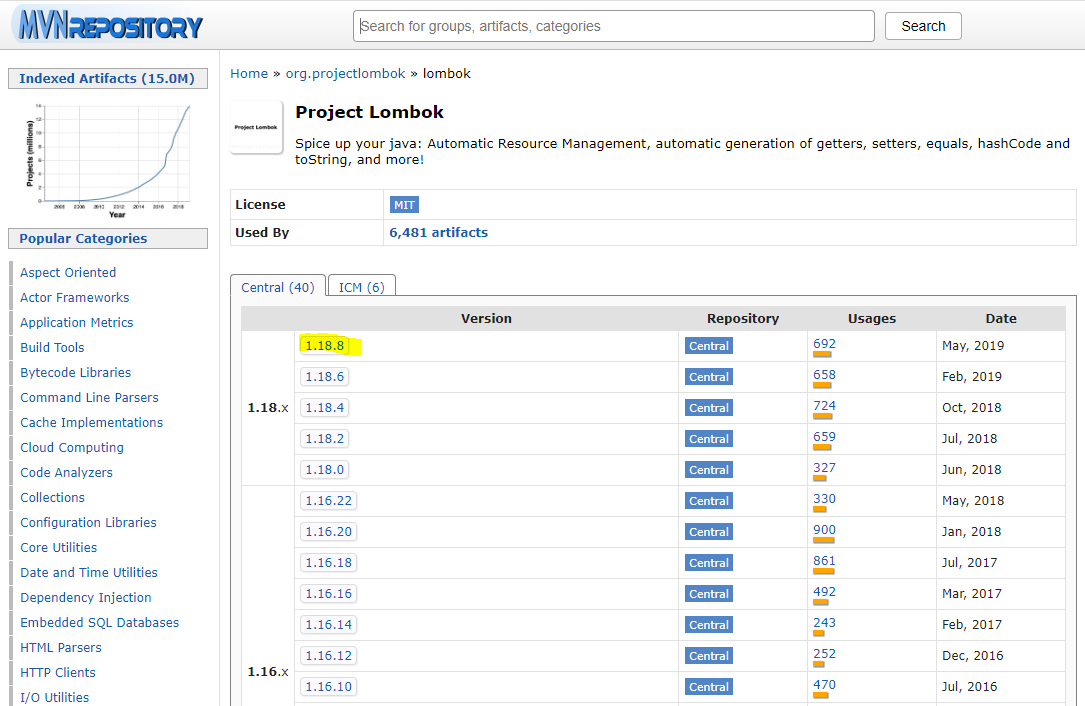Click the Central badge for version 1.18.4
1085x706 pixels.
pyautogui.click(x=709, y=408)
